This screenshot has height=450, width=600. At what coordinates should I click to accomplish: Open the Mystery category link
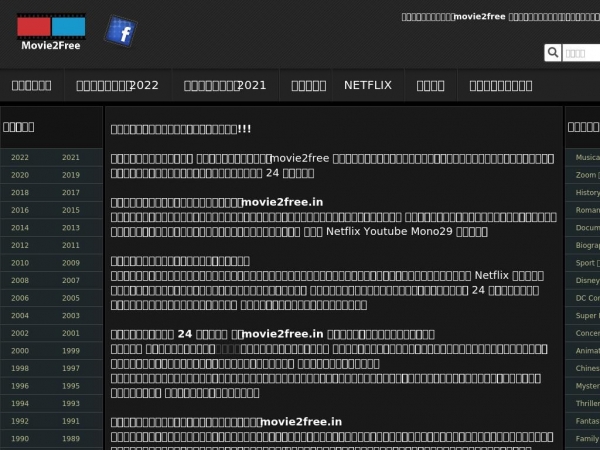587,386
